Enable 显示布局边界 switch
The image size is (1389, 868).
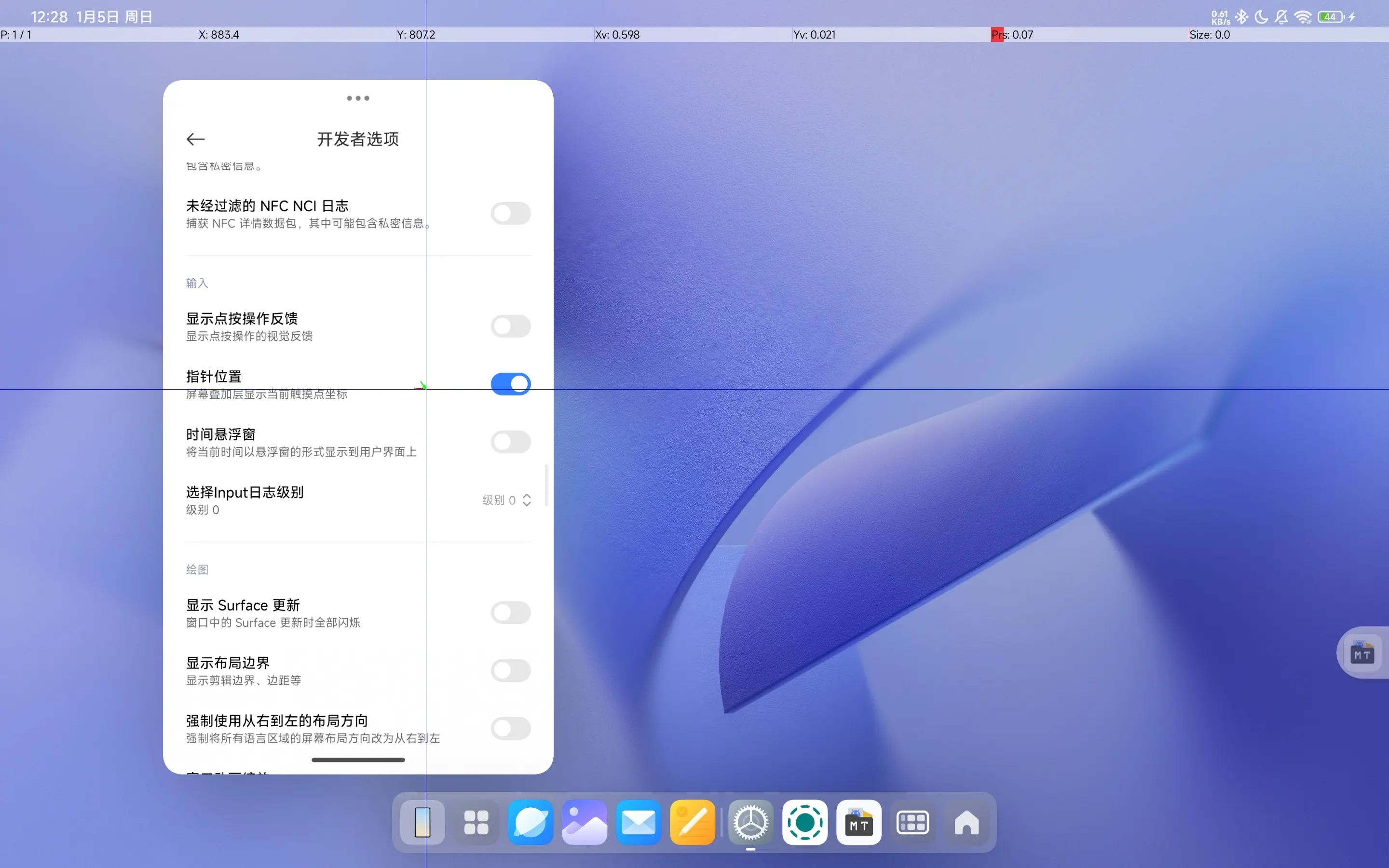tap(510, 670)
